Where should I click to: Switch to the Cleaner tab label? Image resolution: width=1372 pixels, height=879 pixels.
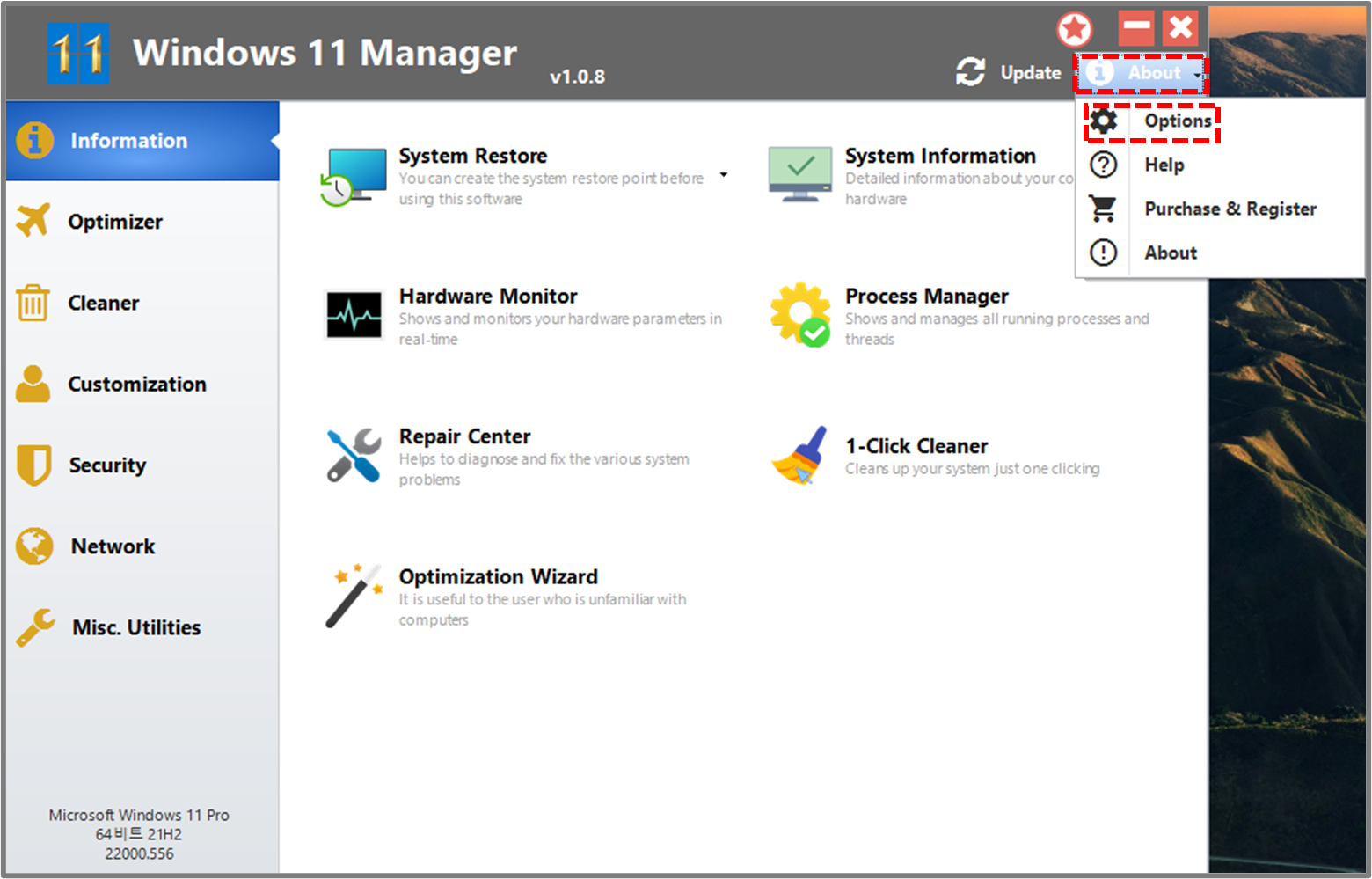pyautogui.click(x=104, y=303)
